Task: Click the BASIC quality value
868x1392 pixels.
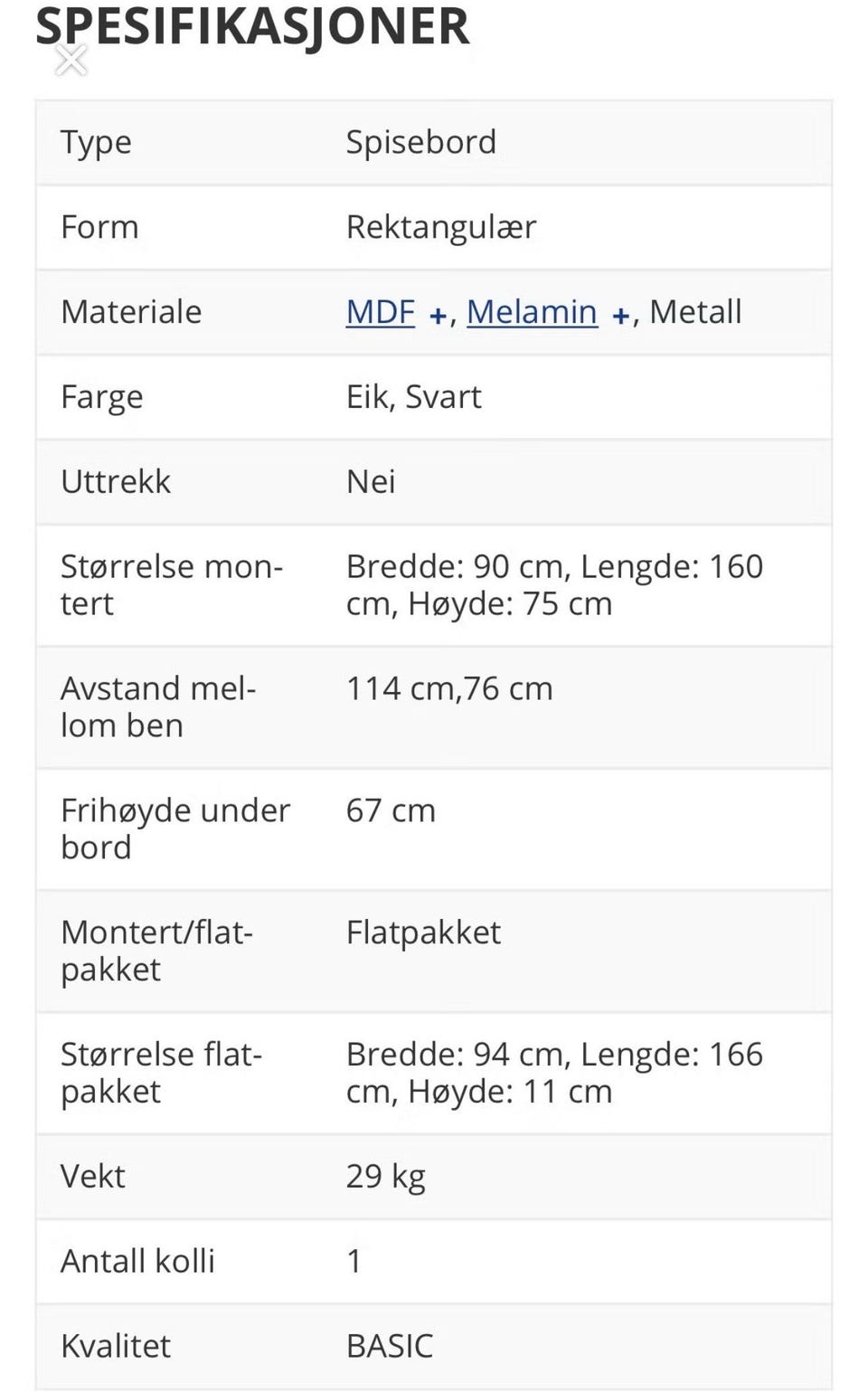Action: 390,1347
